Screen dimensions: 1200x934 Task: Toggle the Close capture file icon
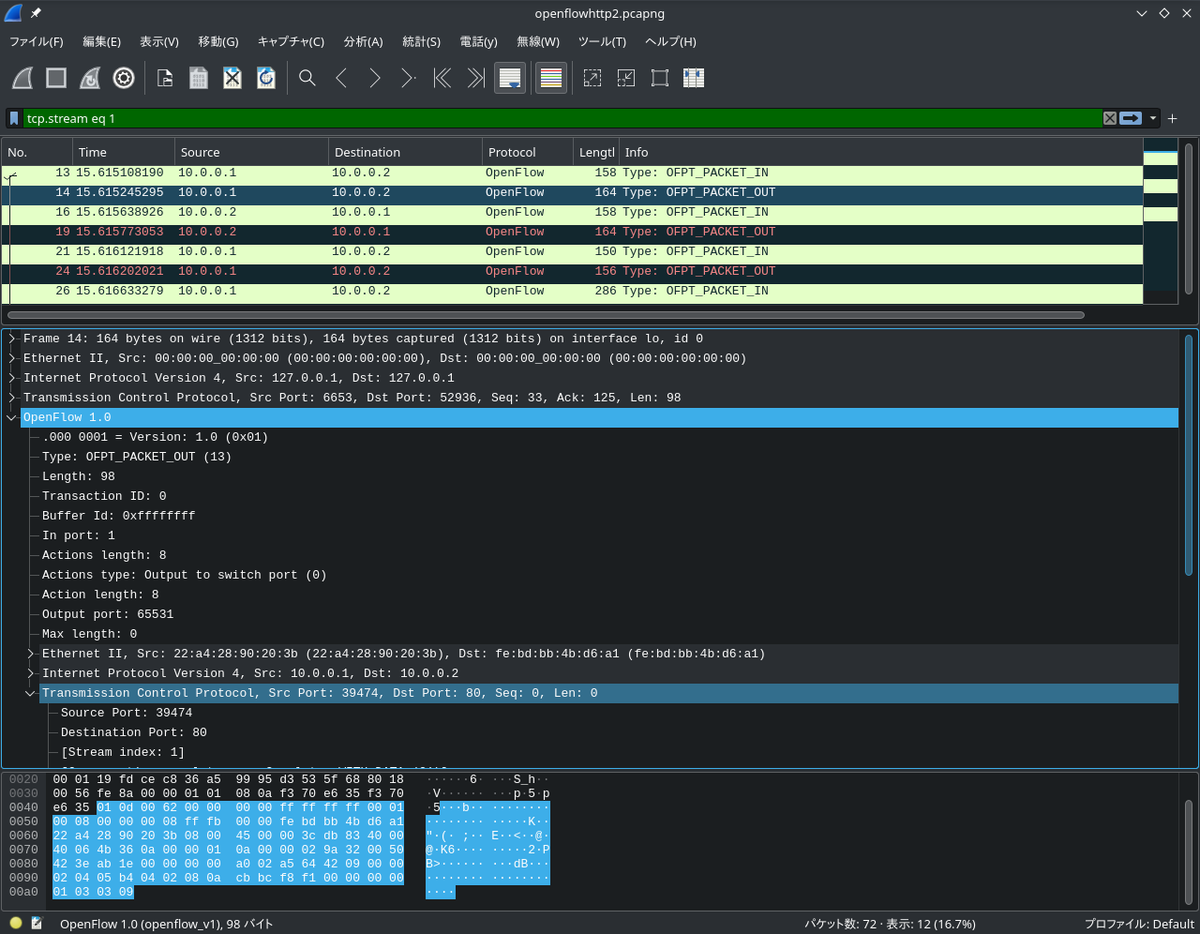click(232, 77)
